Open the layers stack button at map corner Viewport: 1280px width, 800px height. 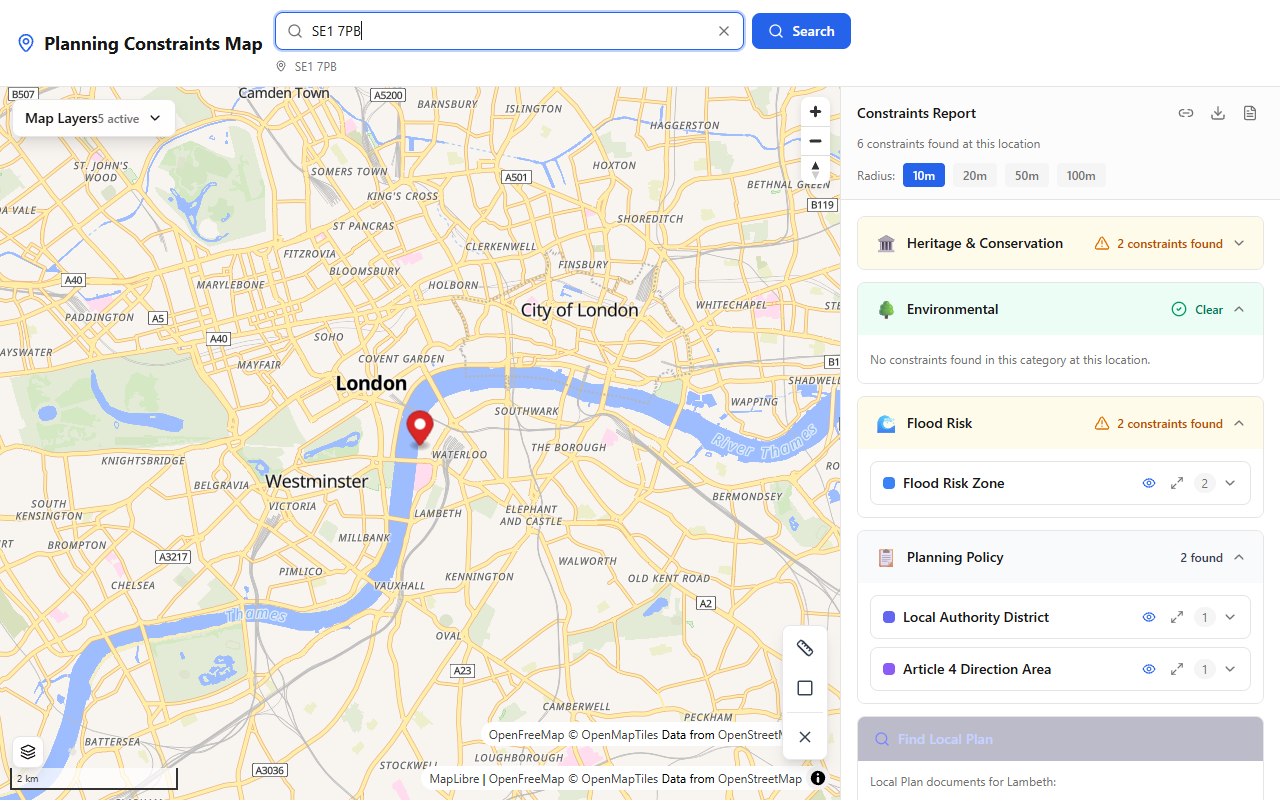pyautogui.click(x=28, y=751)
